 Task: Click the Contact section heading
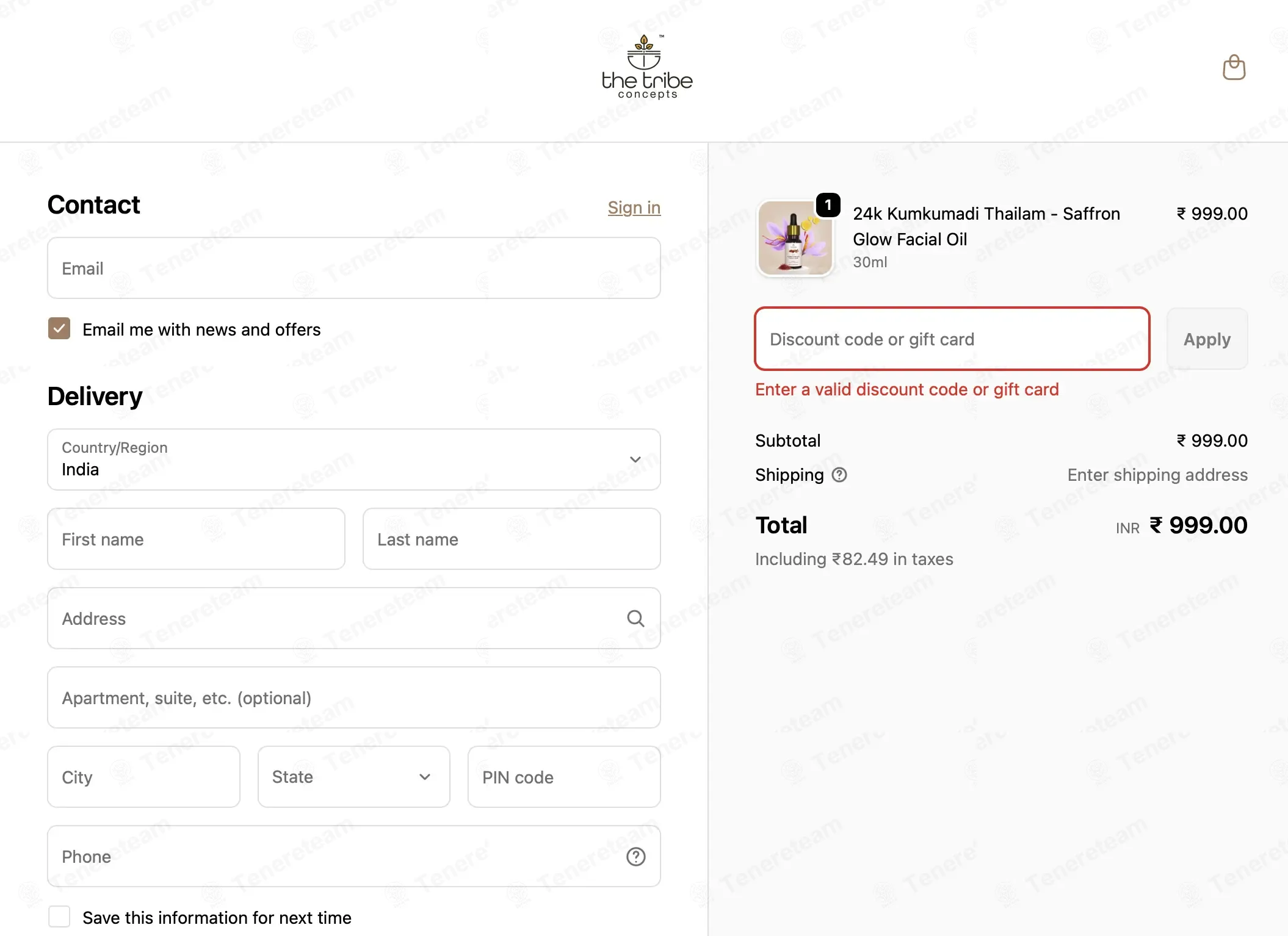point(94,205)
